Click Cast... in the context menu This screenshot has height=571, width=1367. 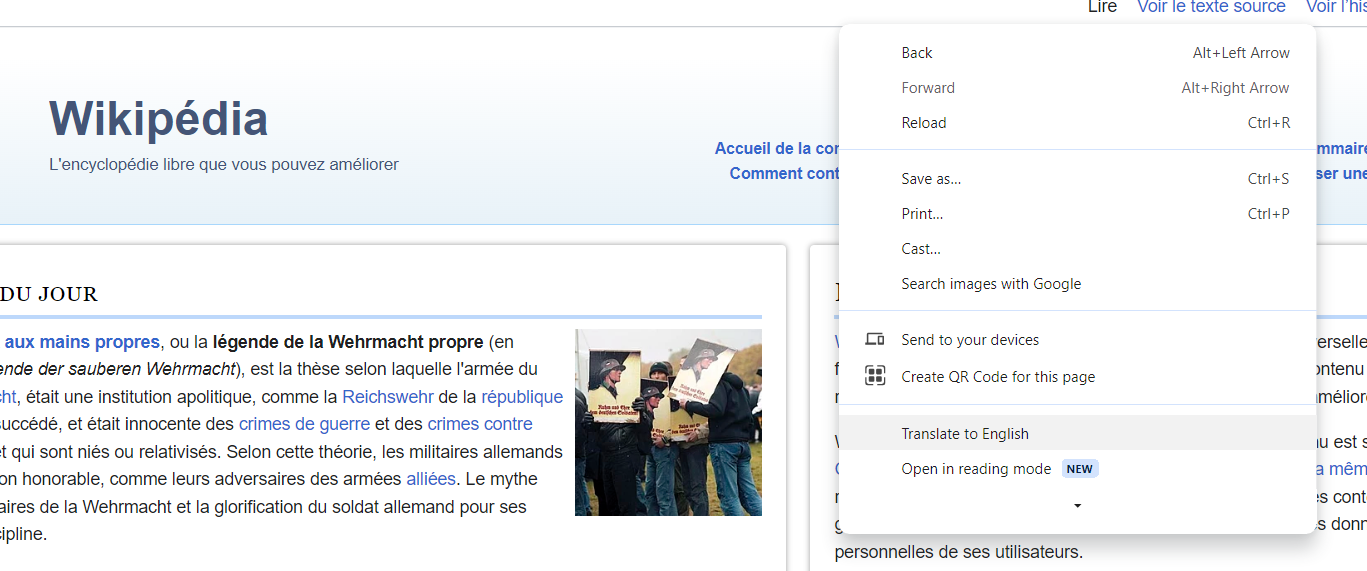921,249
